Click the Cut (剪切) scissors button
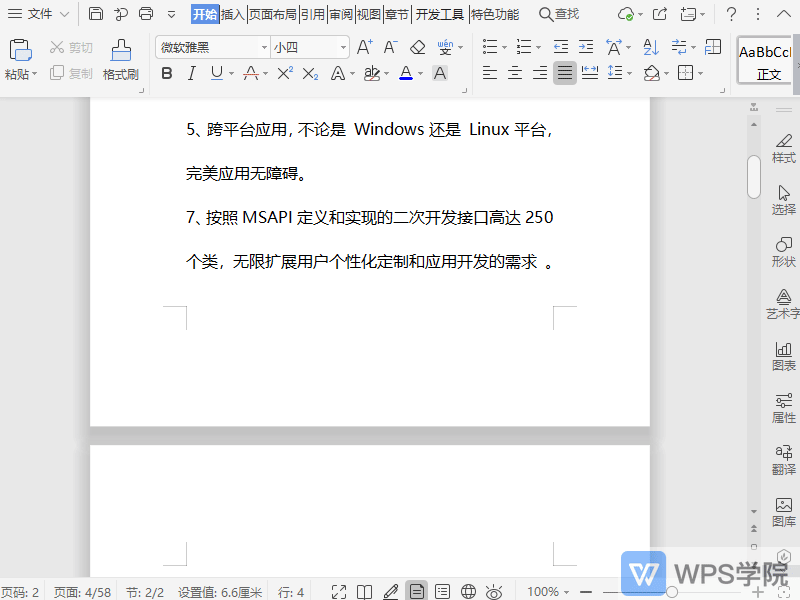The width and height of the screenshot is (800, 600). coord(71,47)
